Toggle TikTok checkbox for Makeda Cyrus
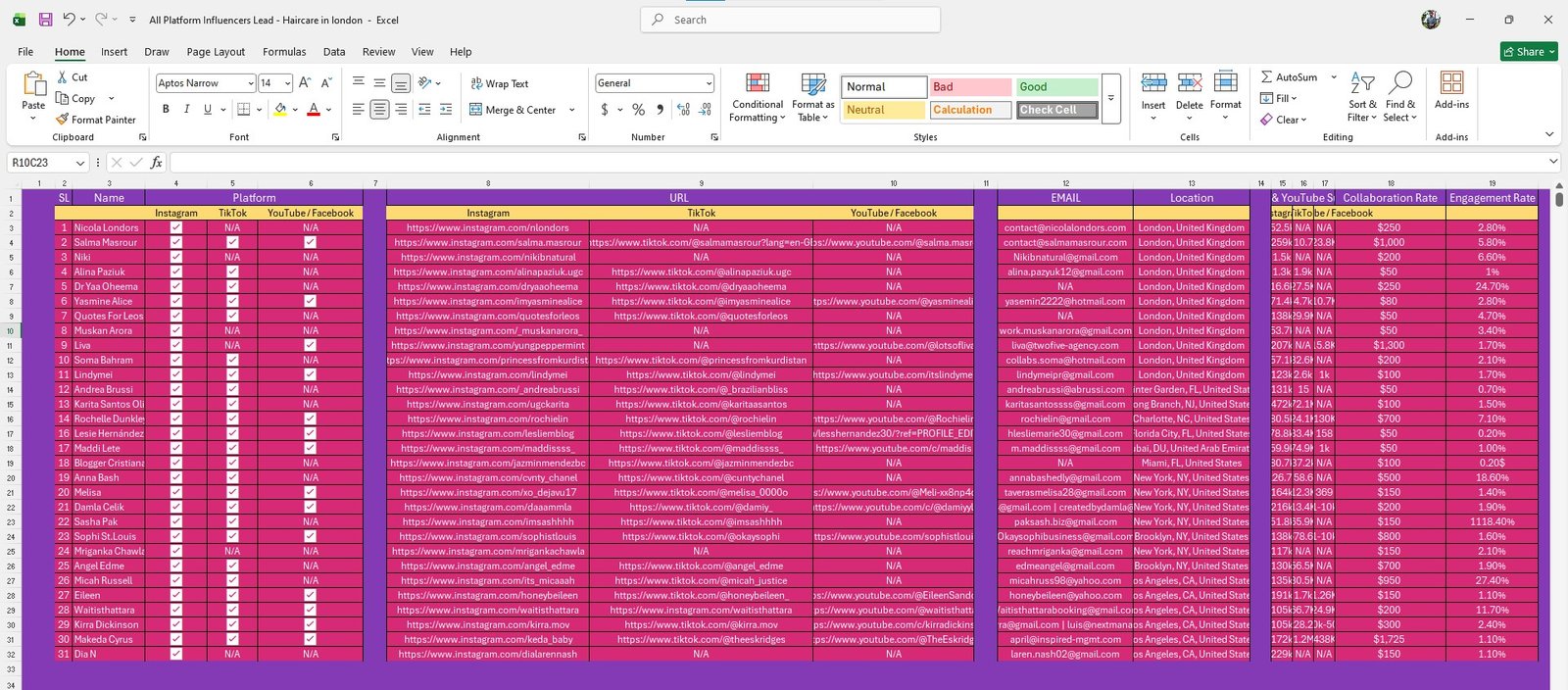This screenshot has width=1568, height=690. pos(232,639)
